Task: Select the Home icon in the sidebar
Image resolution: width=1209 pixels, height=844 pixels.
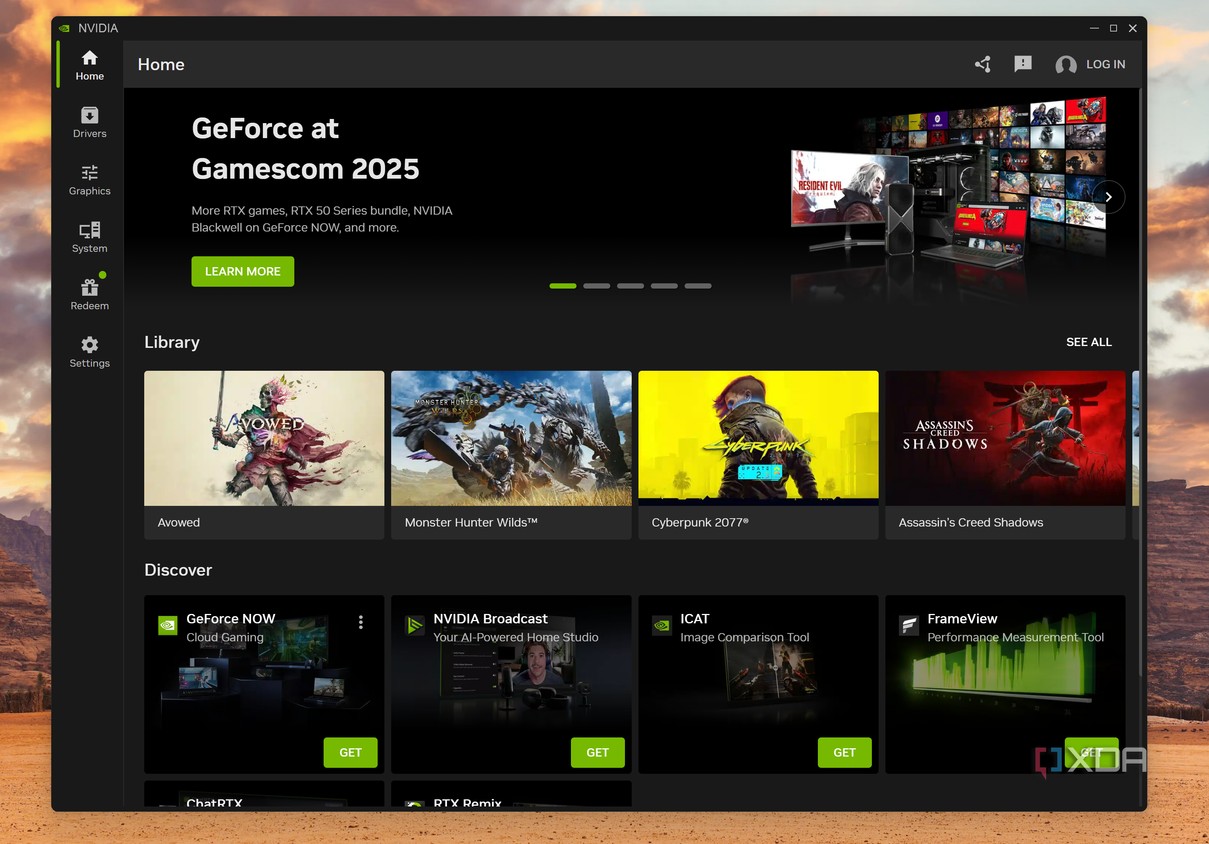Action: (x=89, y=63)
